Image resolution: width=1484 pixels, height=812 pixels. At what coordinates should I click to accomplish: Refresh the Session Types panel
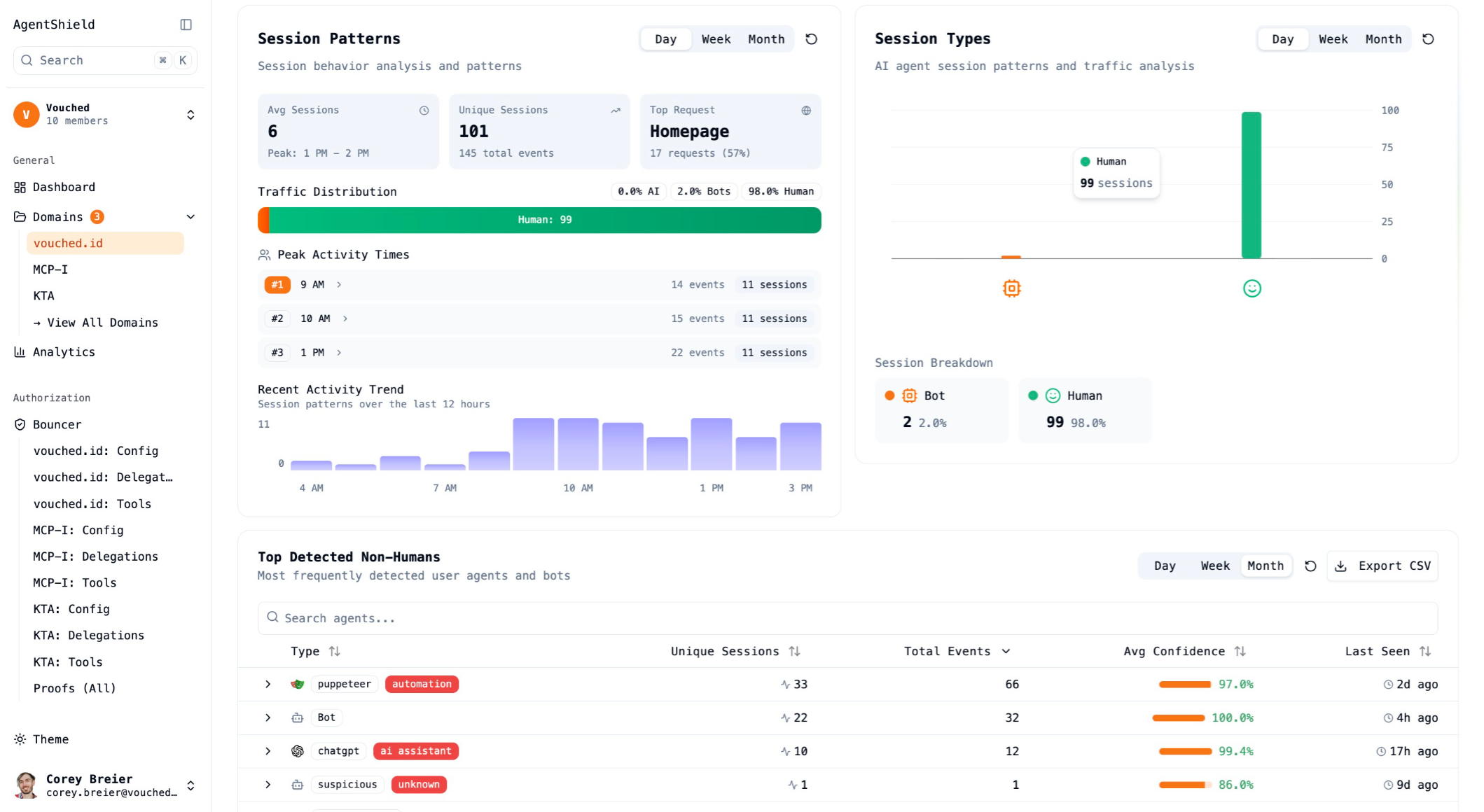pyautogui.click(x=1428, y=39)
